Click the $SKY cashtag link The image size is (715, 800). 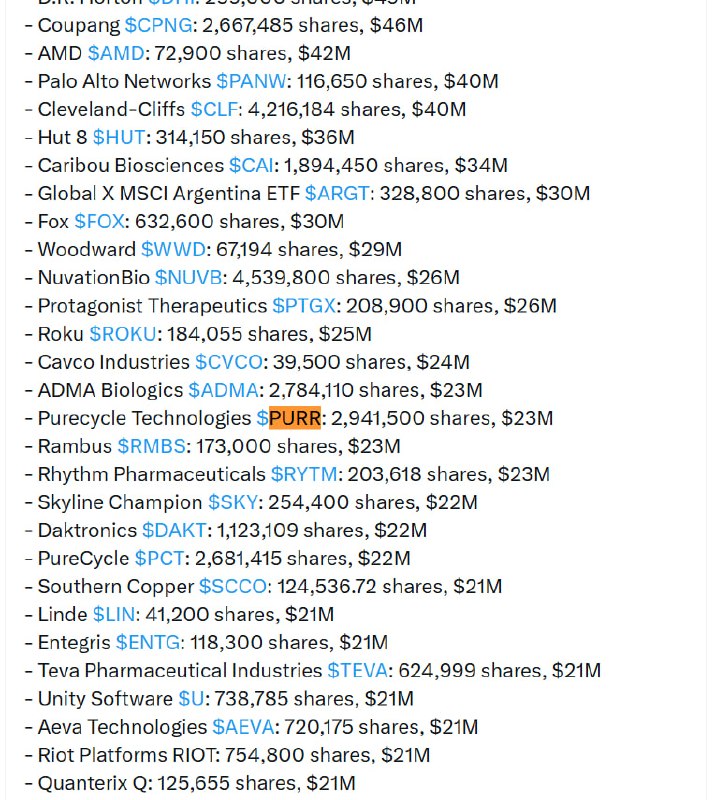pyautogui.click(x=233, y=503)
